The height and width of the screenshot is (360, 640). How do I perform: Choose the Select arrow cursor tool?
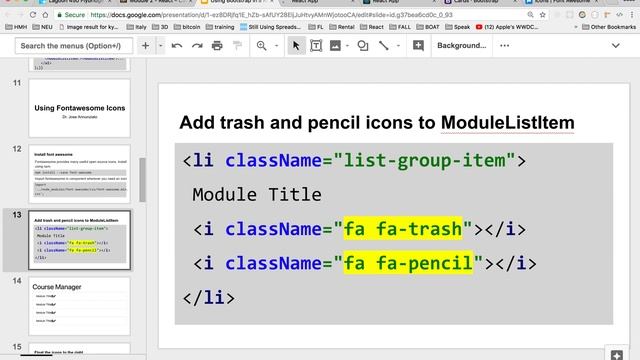(x=296, y=46)
